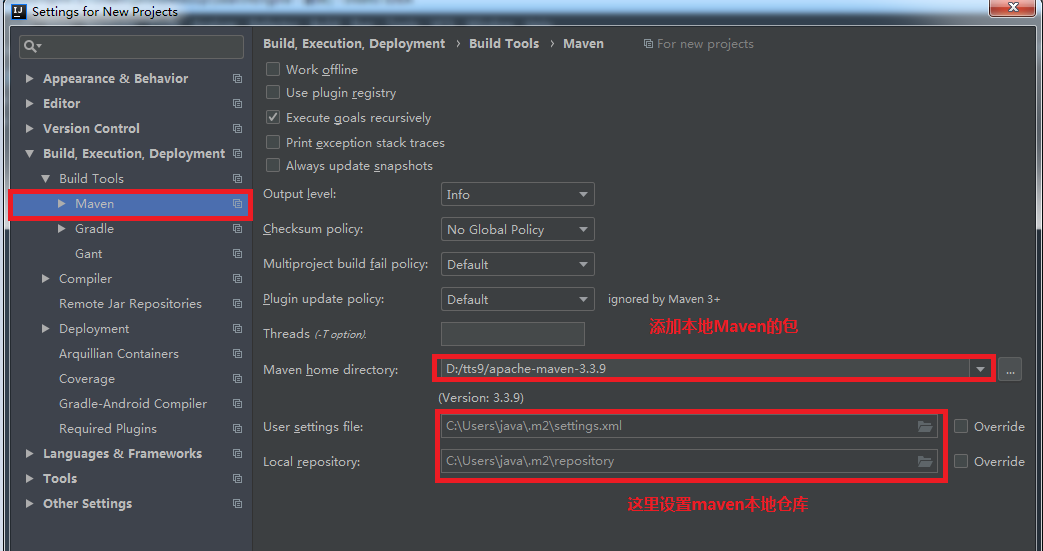Check Override for User settings file
Screen dimensions: 1043x551
961,427
